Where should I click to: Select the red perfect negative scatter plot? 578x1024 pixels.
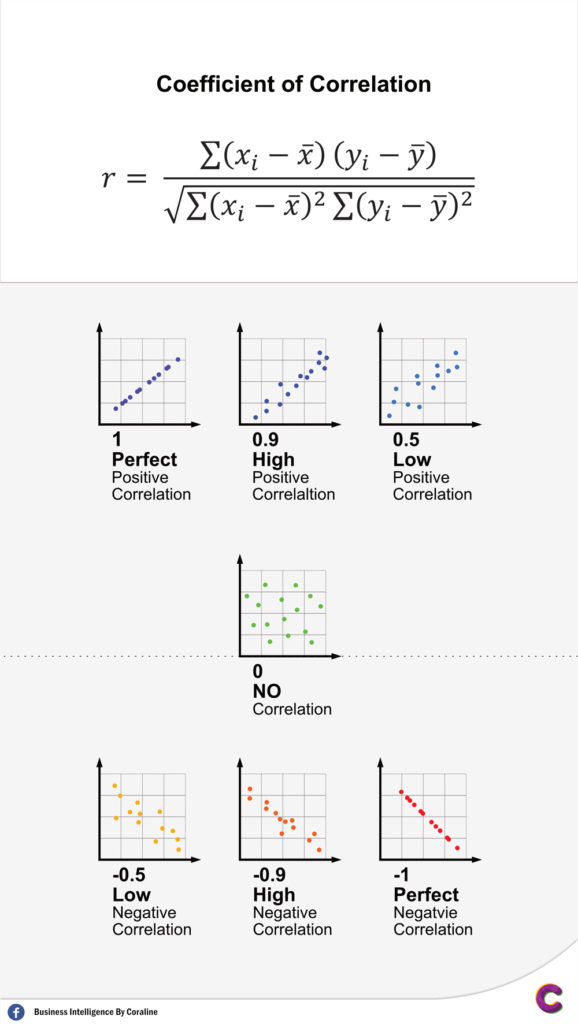(x=428, y=810)
